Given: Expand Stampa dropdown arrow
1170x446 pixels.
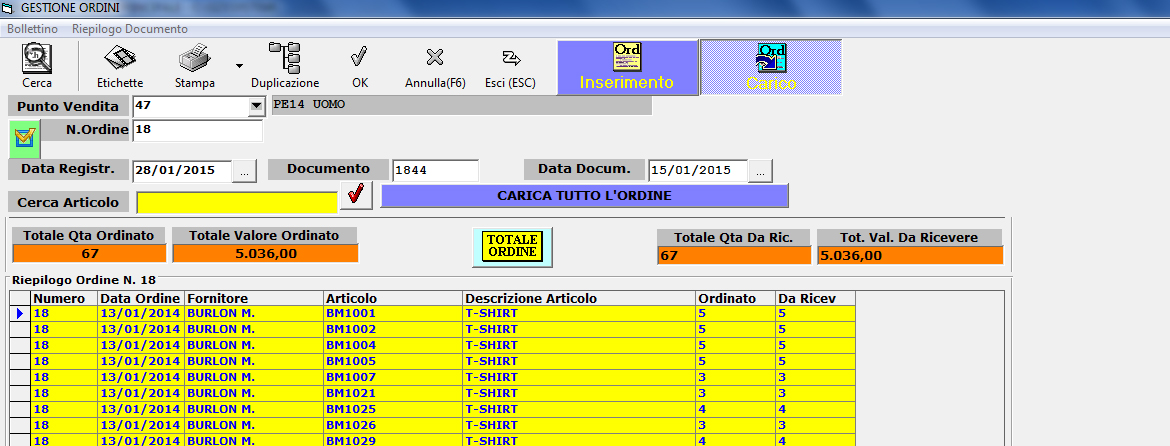Looking at the screenshot, I should (240, 66).
